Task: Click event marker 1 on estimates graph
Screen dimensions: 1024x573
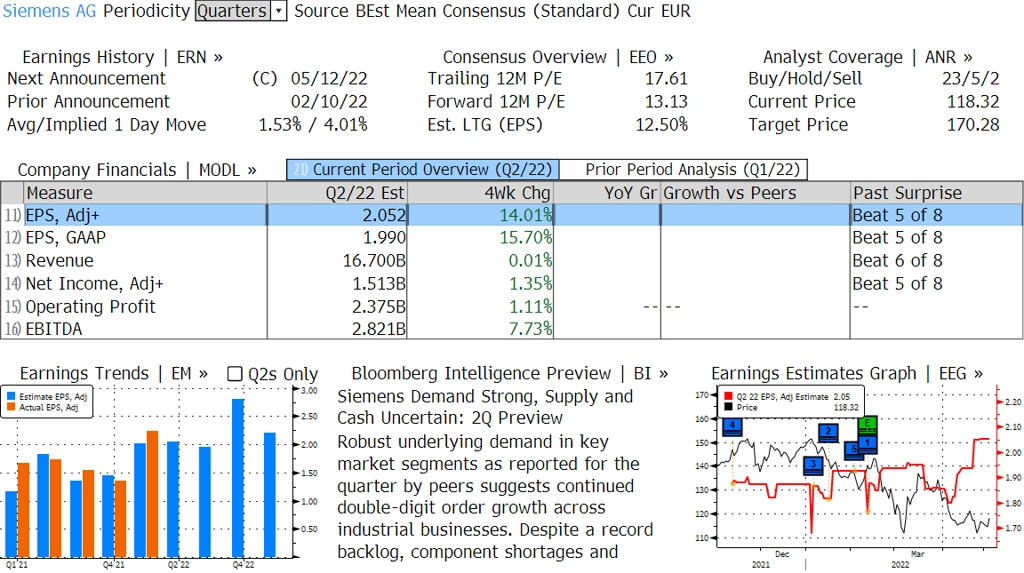Action: [x=867, y=444]
